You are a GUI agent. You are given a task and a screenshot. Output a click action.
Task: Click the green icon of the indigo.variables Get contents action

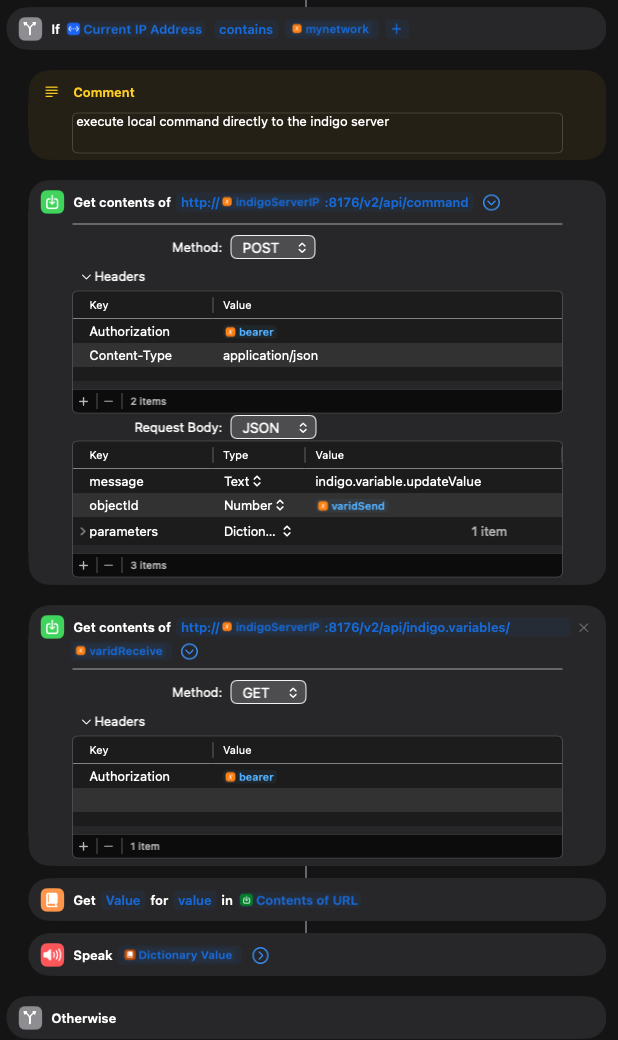pos(52,627)
